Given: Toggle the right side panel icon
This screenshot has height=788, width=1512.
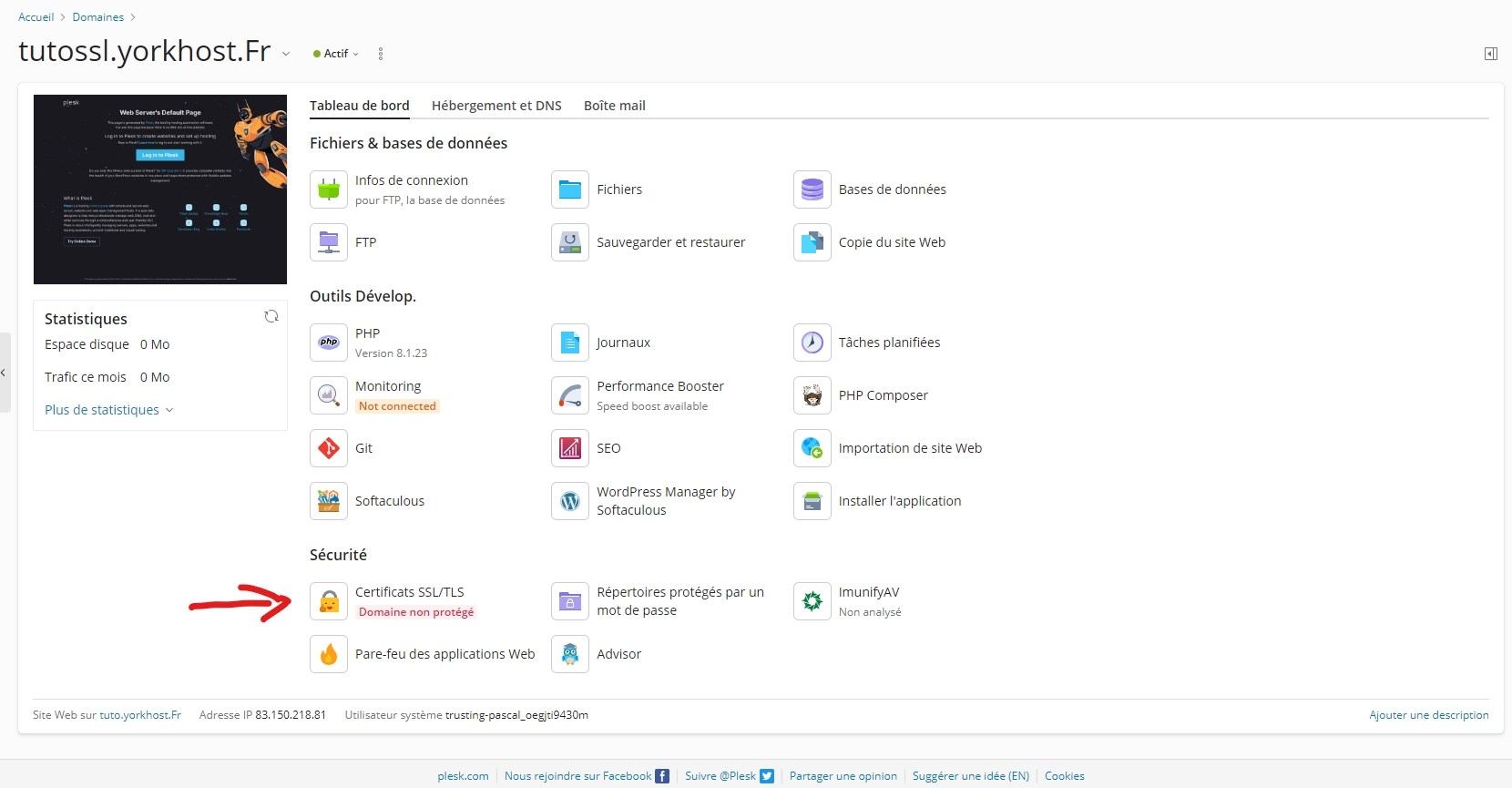Looking at the screenshot, I should click(1491, 54).
